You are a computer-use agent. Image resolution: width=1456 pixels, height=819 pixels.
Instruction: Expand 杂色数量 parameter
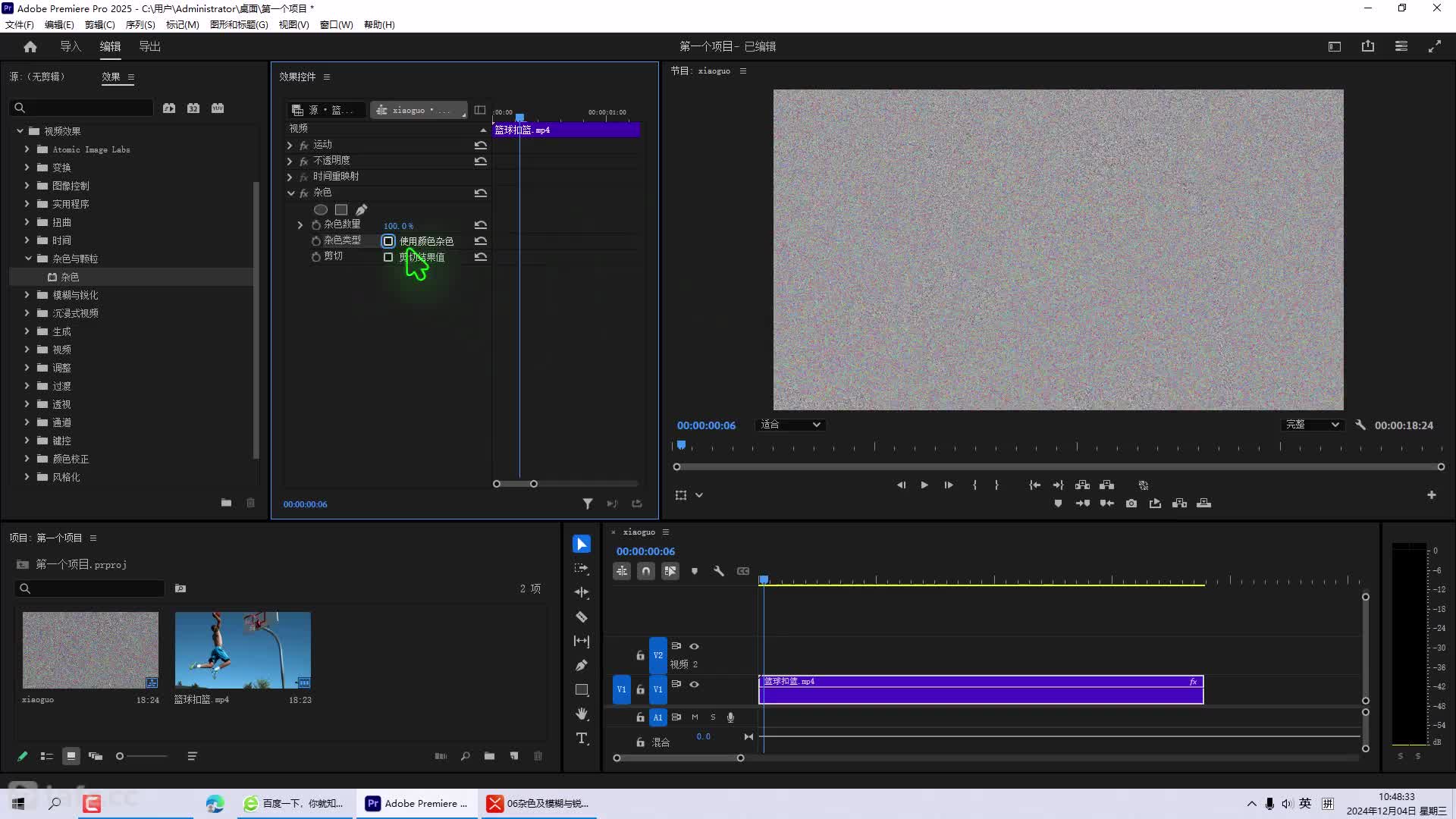[300, 224]
